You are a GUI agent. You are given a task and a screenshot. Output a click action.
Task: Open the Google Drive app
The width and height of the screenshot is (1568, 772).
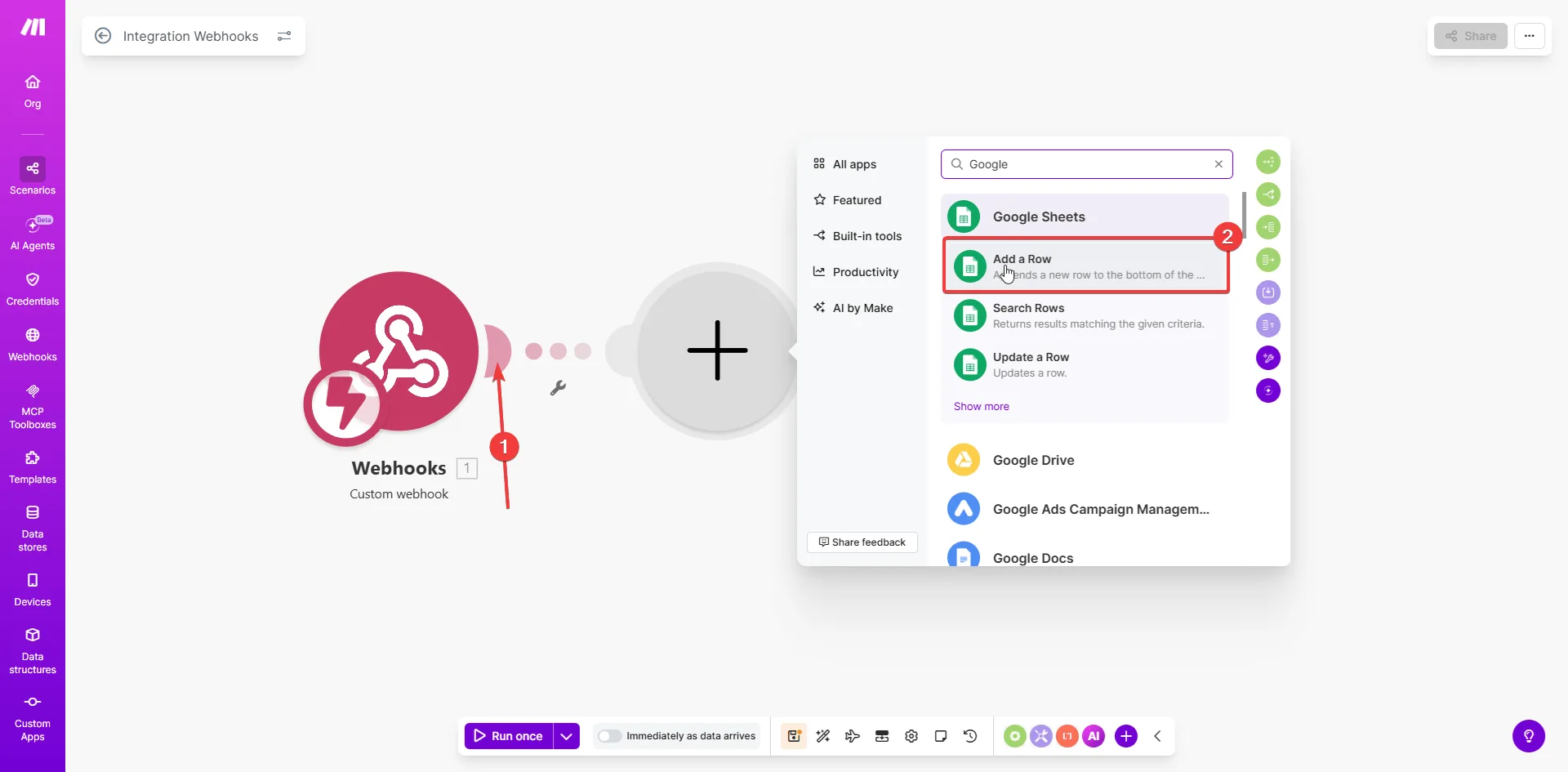pos(1086,460)
